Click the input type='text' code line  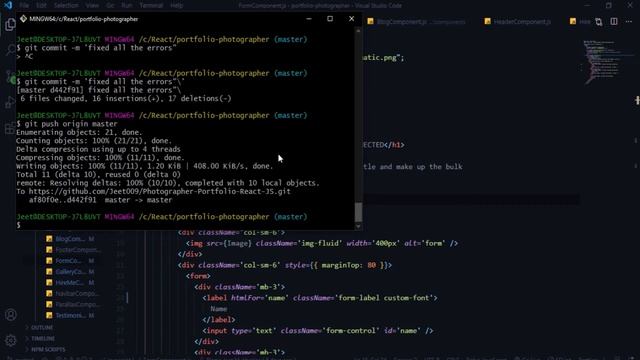click(x=318, y=331)
